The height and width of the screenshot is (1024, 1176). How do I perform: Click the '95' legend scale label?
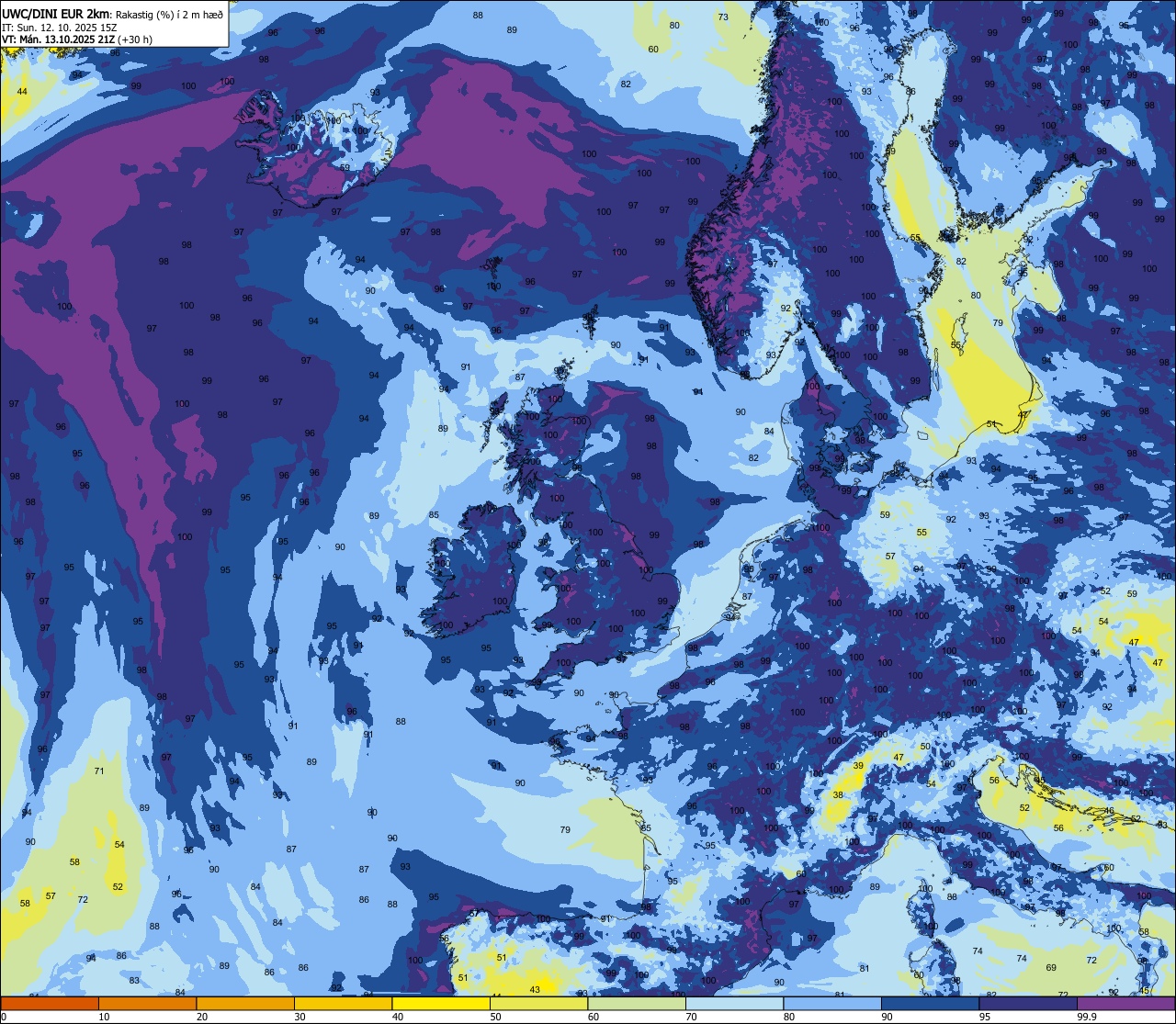(986, 1017)
